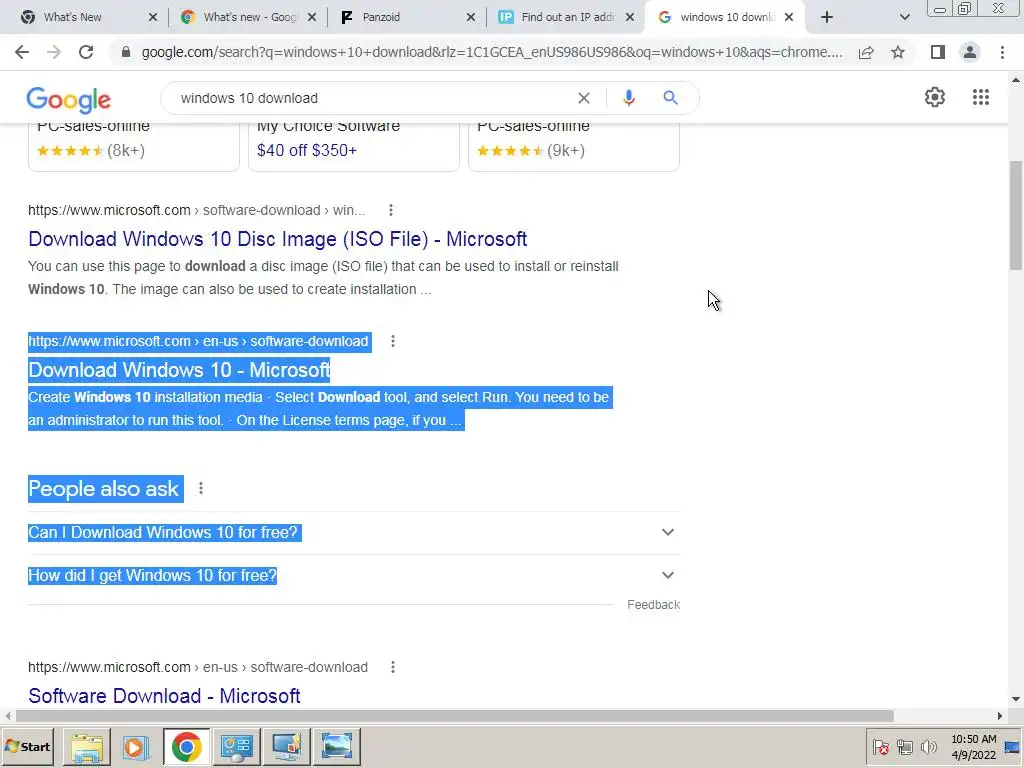Open the new tab plus button
The image size is (1024, 768).
coord(827,17)
